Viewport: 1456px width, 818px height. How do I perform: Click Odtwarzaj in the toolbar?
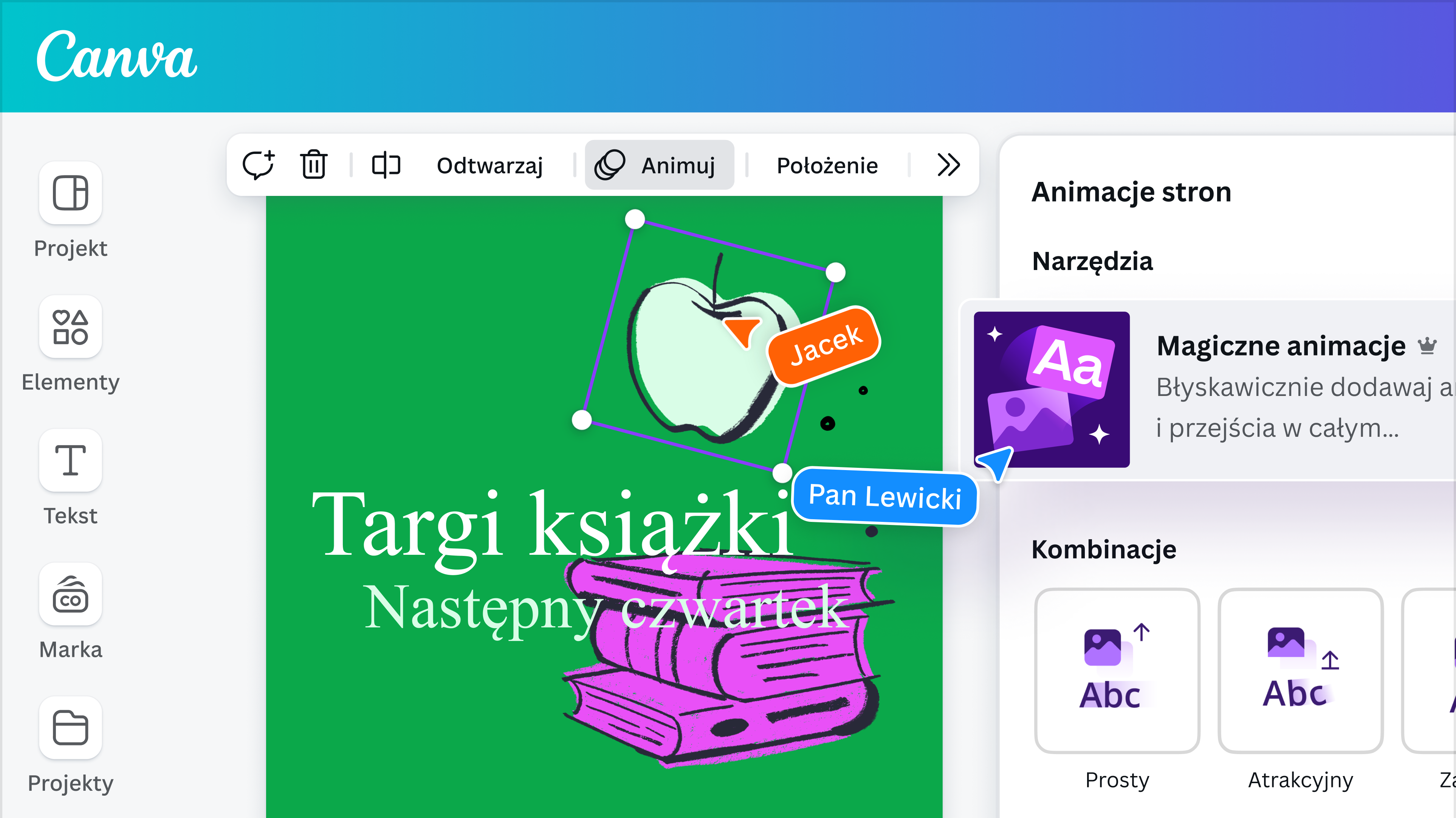(489, 166)
